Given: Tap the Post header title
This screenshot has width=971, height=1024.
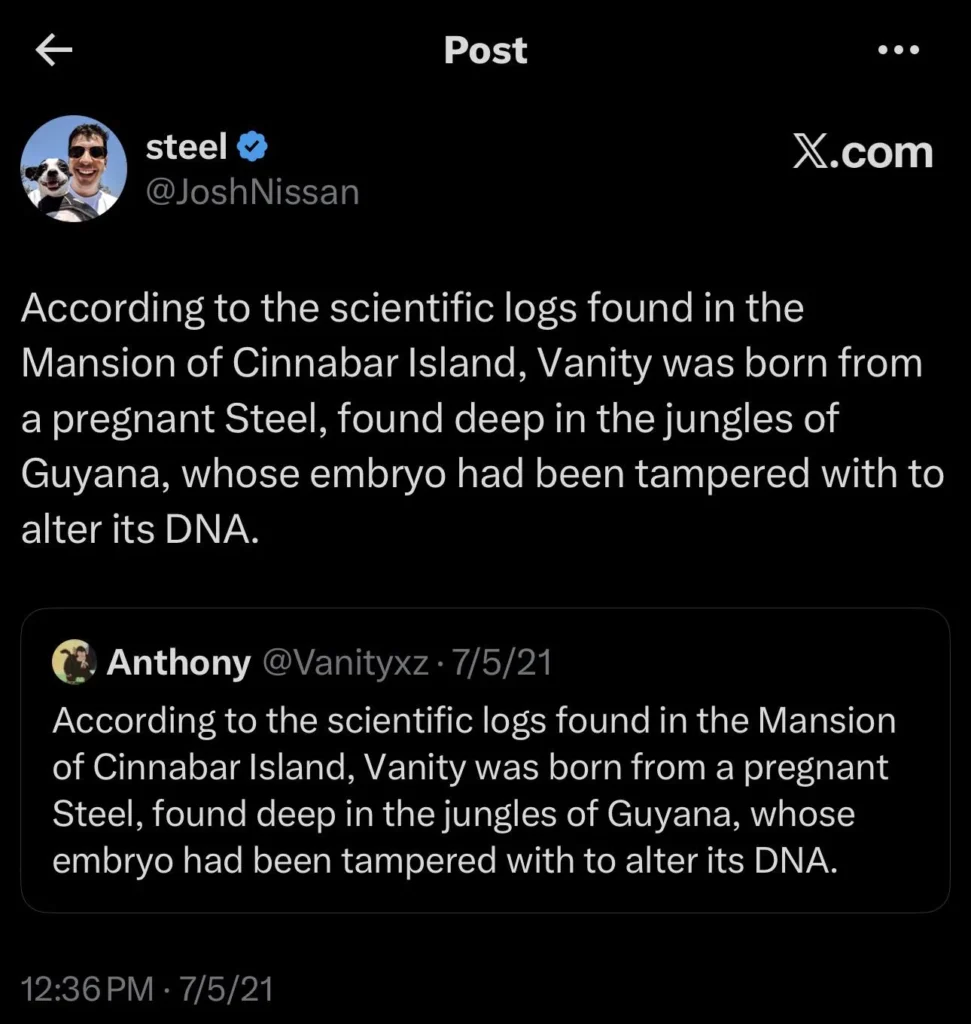Looking at the screenshot, I should pyautogui.click(x=485, y=51).
